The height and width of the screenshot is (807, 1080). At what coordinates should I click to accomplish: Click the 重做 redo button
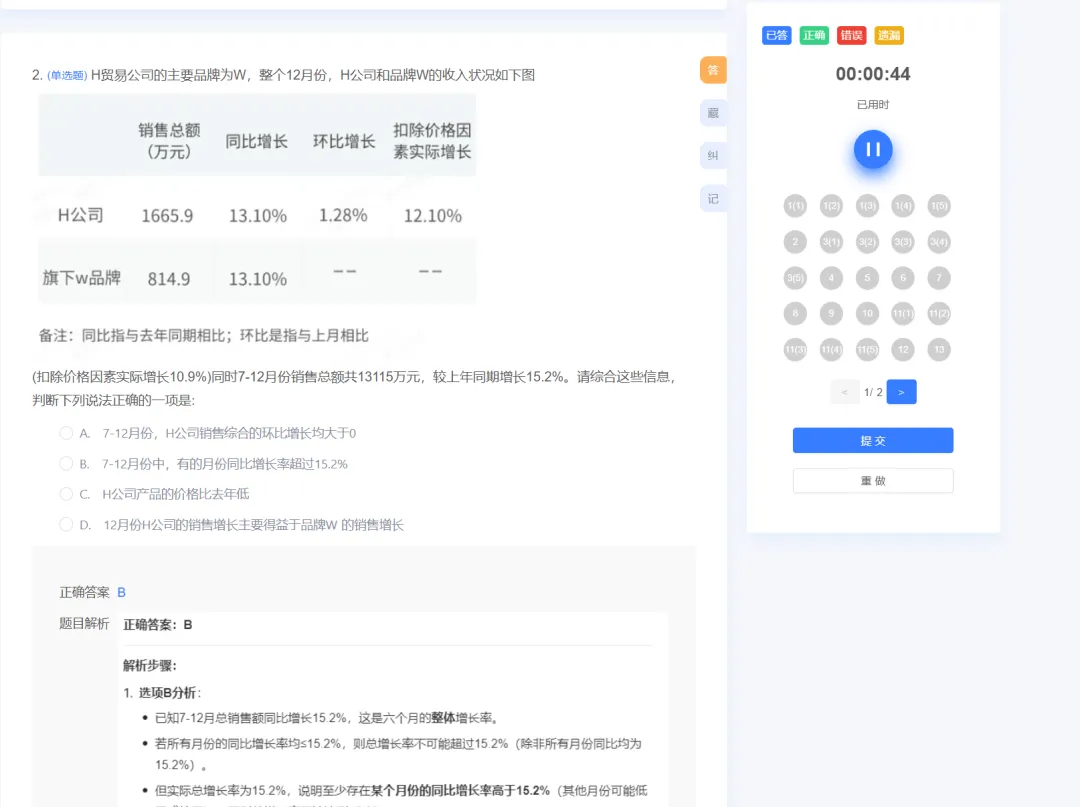[x=873, y=481]
